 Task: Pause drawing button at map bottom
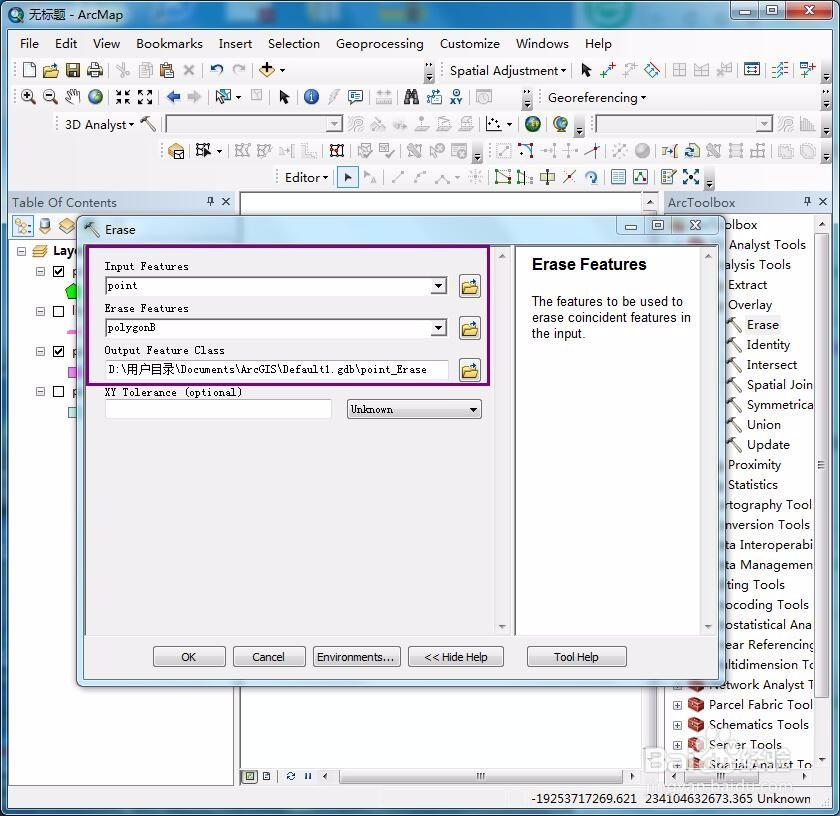(x=308, y=776)
